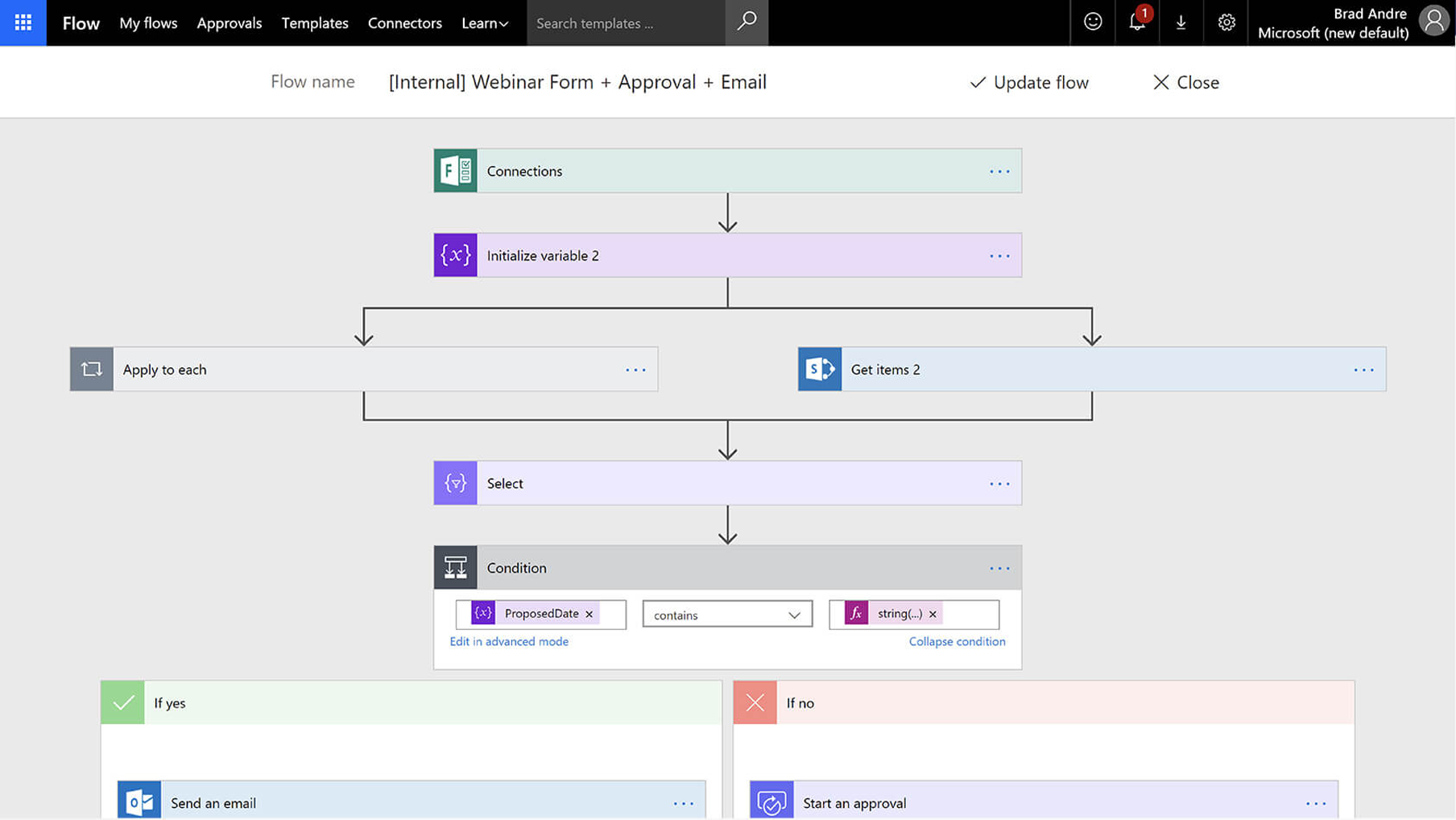Click the Search templates input field
The height and width of the screenshot is (820, 1456).
click(x=626, y=23)
